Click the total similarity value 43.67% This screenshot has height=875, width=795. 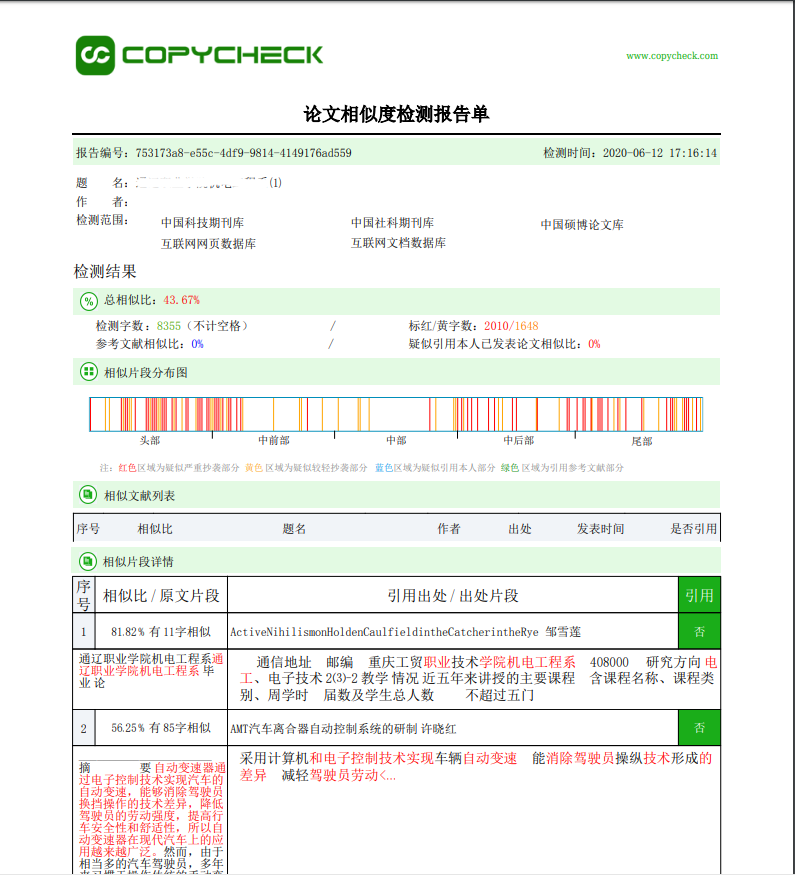coord(182,300)
